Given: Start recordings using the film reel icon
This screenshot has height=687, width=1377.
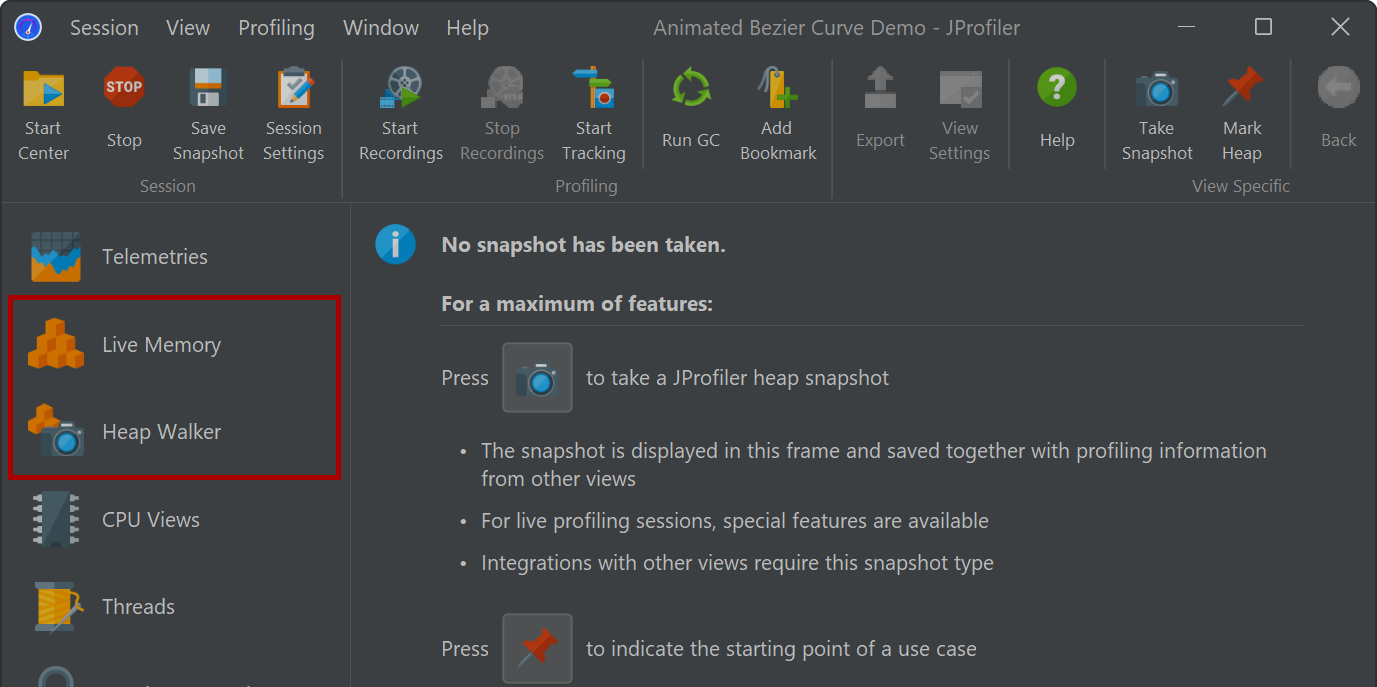Looking at the screenshot, I should click(x=401, y=88).
